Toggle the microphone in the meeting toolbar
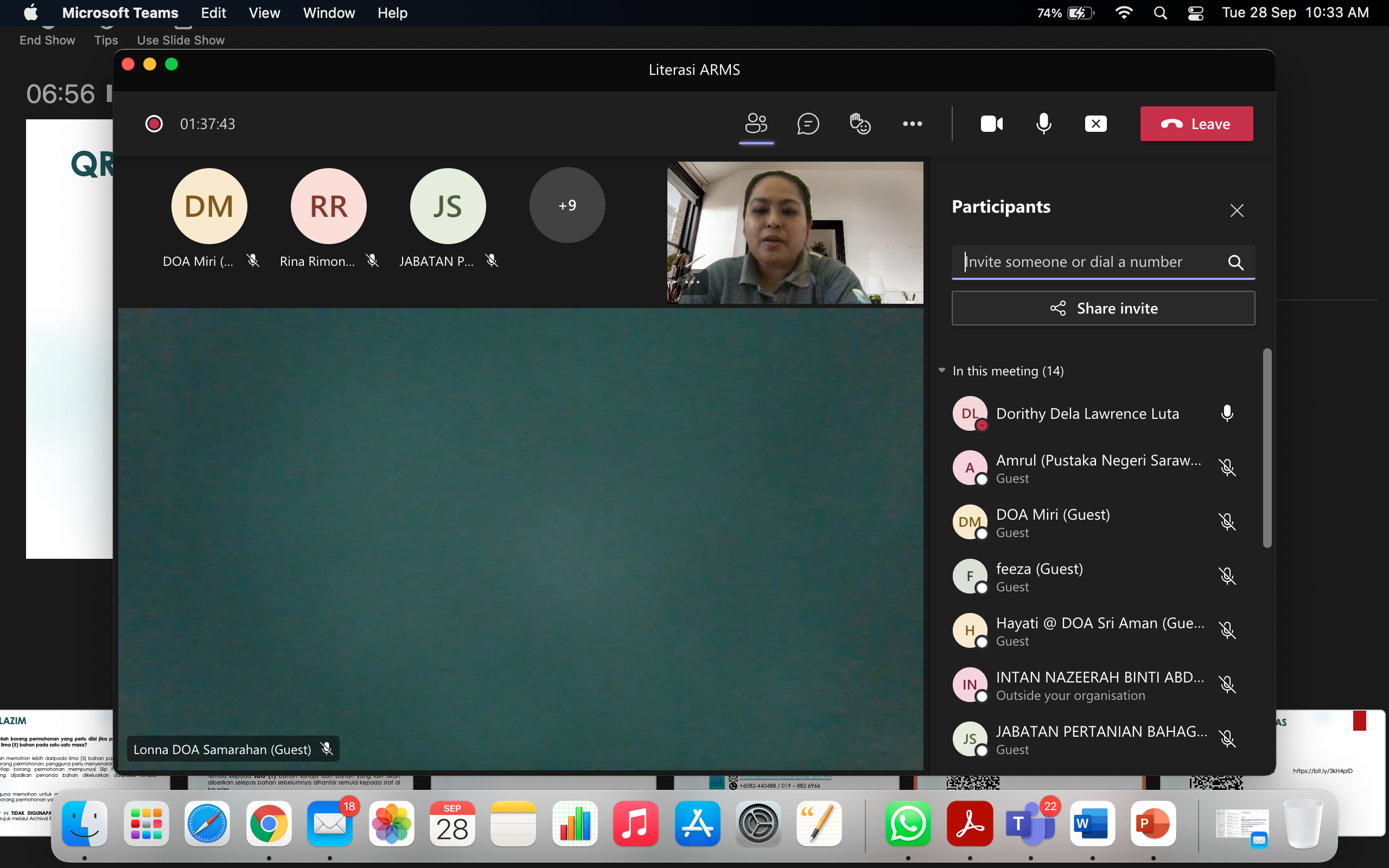The width and height of the screenshot is (1389, 868). click(x=1043, y=124)
